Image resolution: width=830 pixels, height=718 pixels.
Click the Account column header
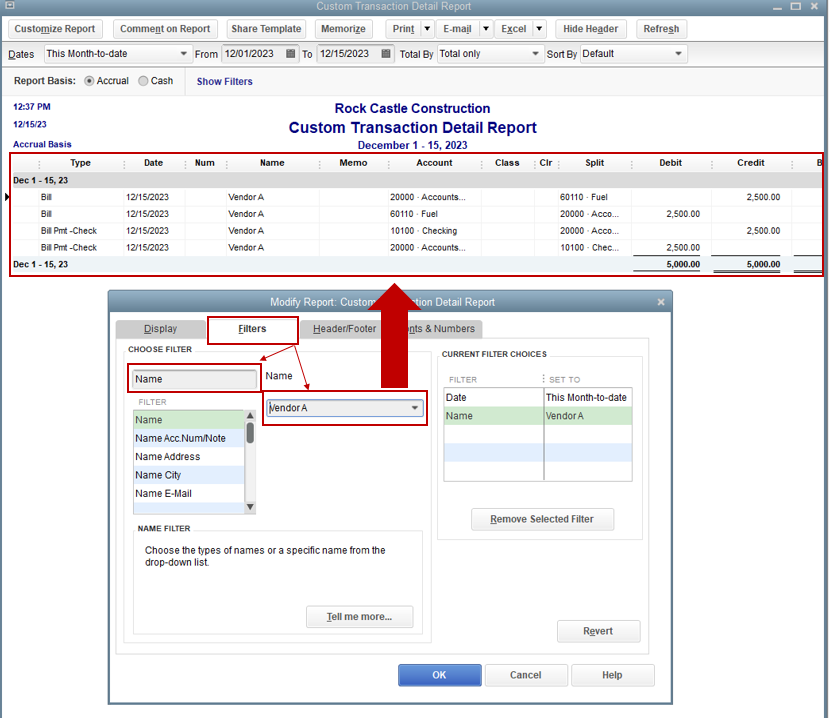coord(434,163)
